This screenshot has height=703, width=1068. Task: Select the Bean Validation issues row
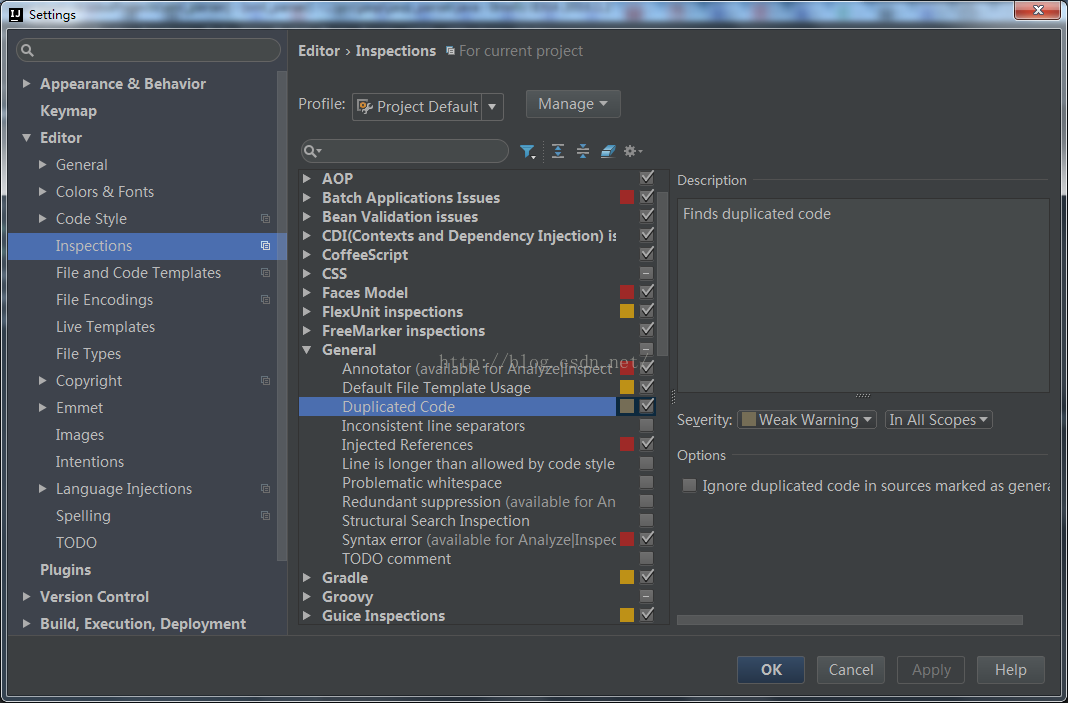tap(478, 217)
